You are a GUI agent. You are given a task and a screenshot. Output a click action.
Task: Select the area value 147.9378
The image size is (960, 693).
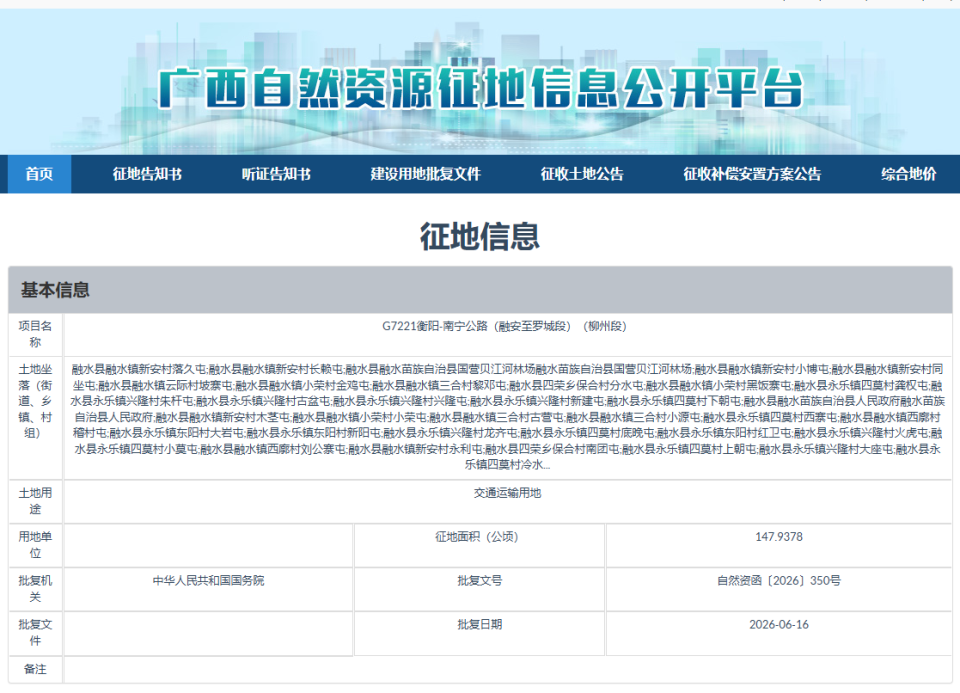[779, 537]
